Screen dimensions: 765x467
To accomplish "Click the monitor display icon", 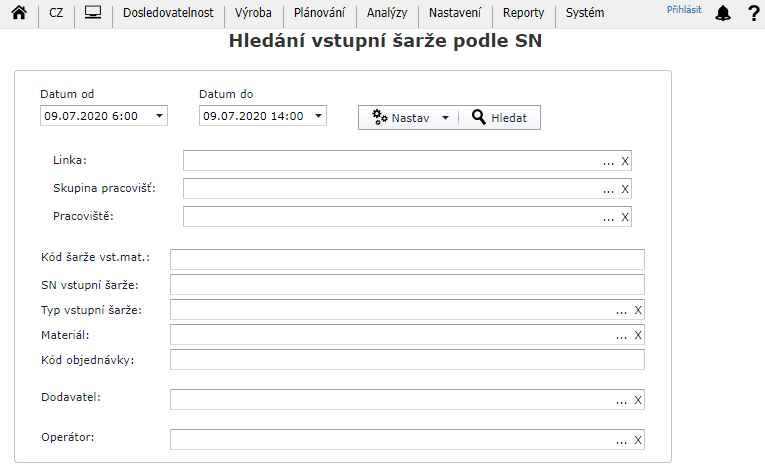I will point(93,14).
